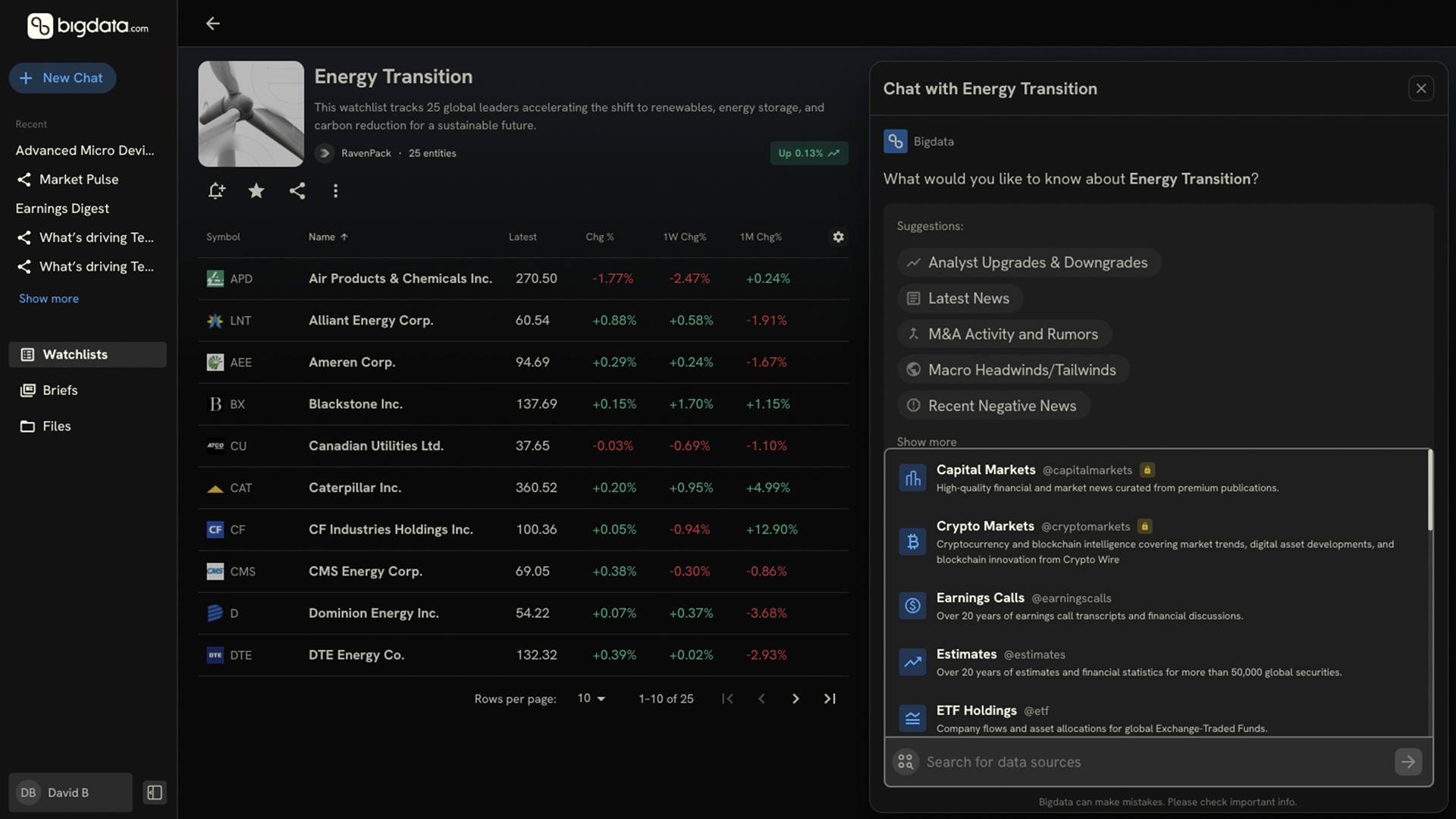This screenshot has width=1456, height=819.
Task: Click the wind turbine watchlist thumbnail
Action: [x=251, y=114]
